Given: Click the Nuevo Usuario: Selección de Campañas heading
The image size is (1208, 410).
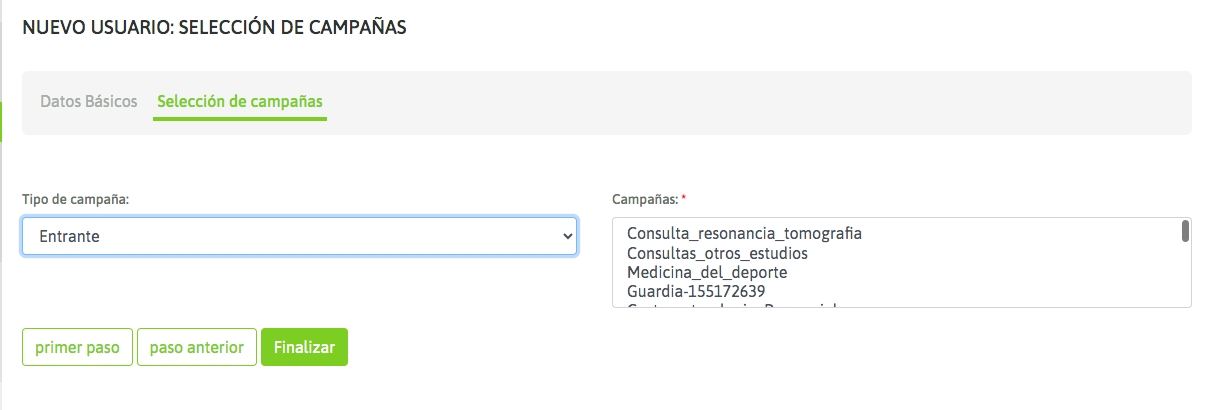Looking at the screenshot, I should click(214, 28).
